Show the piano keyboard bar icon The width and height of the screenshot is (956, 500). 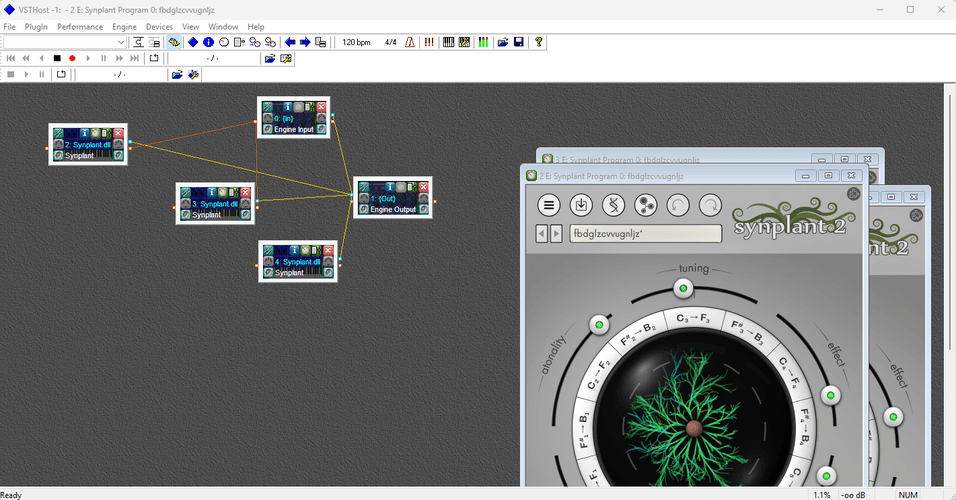(449, 42)
